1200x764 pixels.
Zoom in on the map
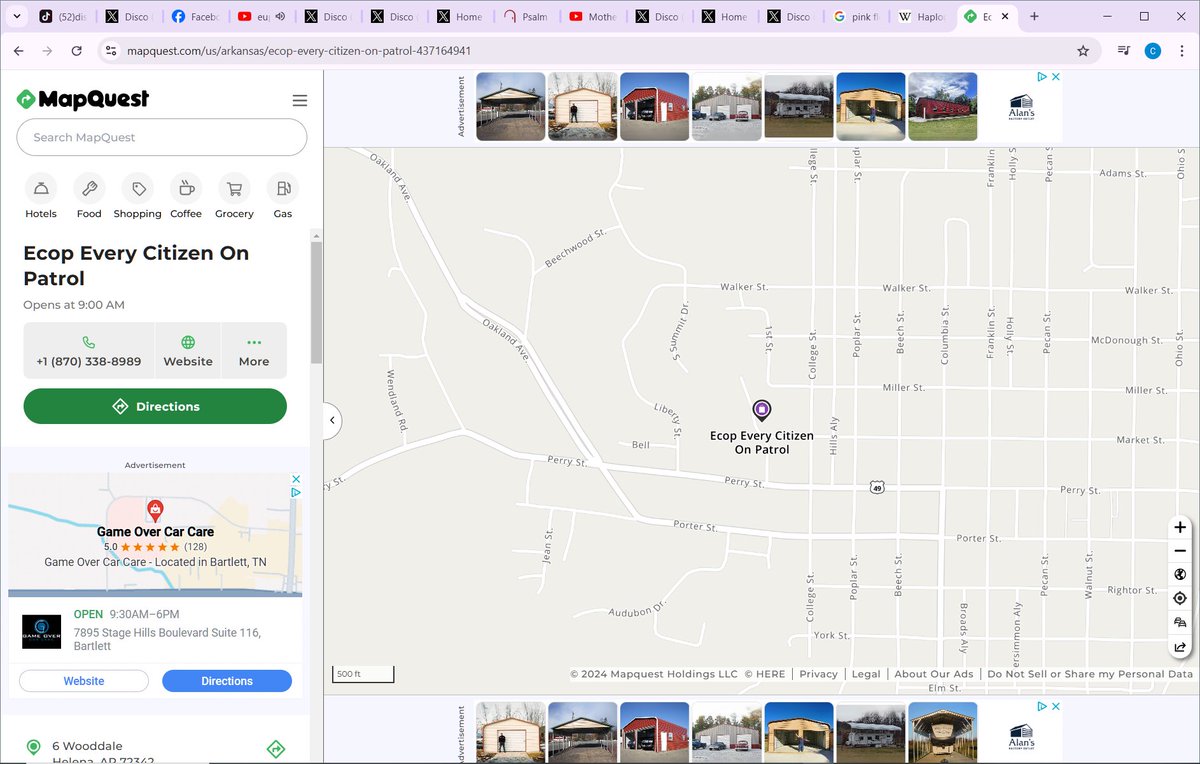1180,527
